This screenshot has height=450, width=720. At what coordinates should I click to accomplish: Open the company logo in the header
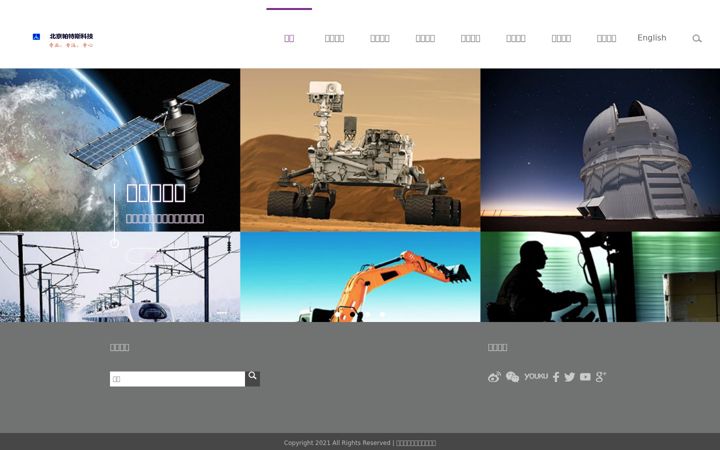(63, 40)
